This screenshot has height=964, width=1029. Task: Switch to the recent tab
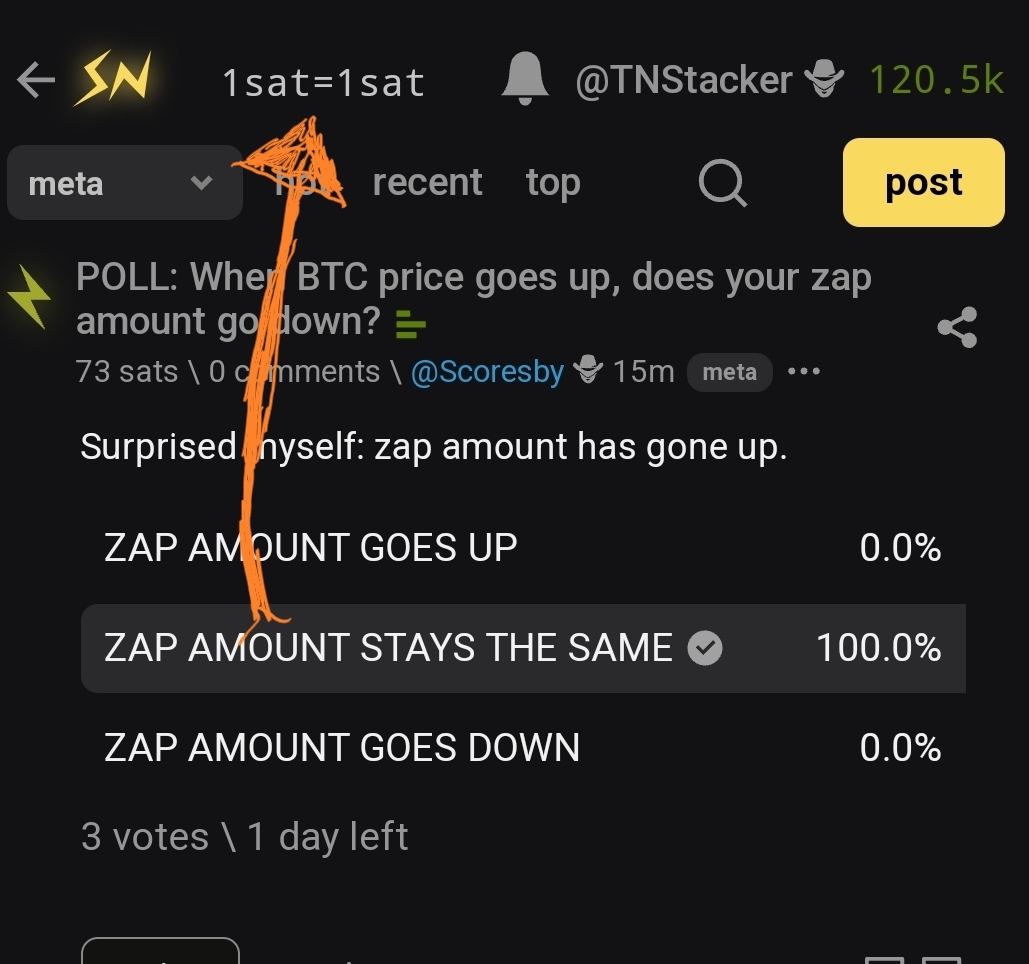point(427,183)
